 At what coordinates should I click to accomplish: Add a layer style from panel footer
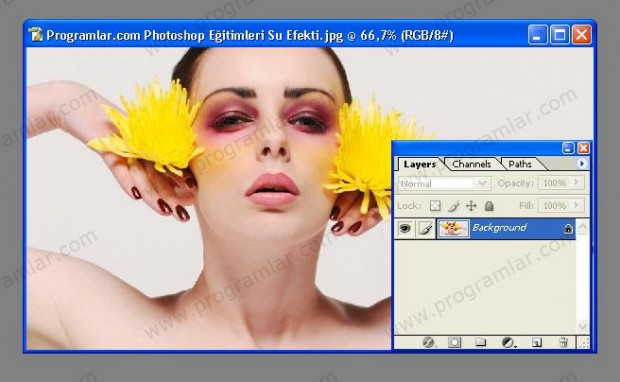point(428,342)
